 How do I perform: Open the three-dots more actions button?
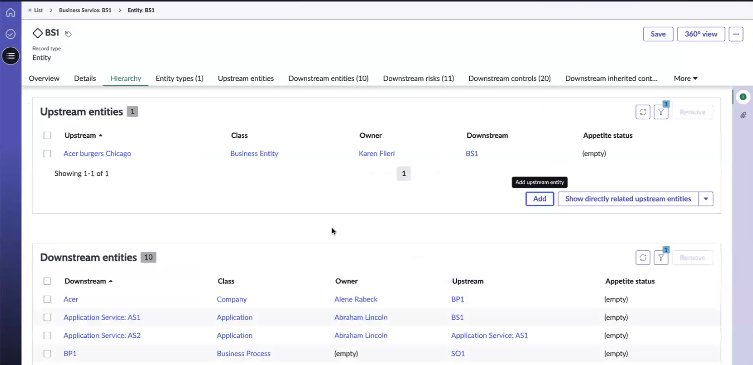pos(736,34)
